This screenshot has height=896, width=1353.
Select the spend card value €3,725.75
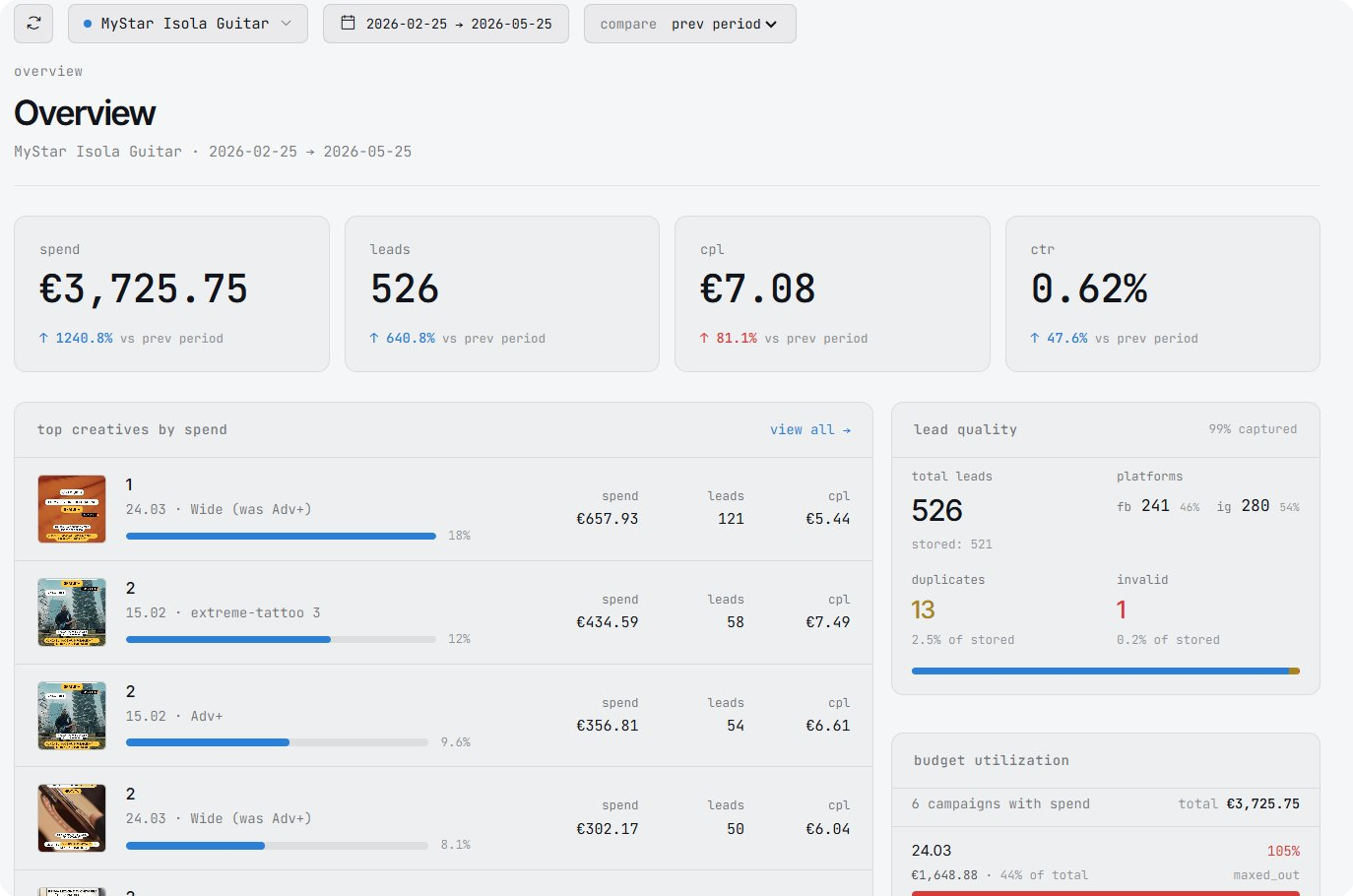tap(144, 289)
